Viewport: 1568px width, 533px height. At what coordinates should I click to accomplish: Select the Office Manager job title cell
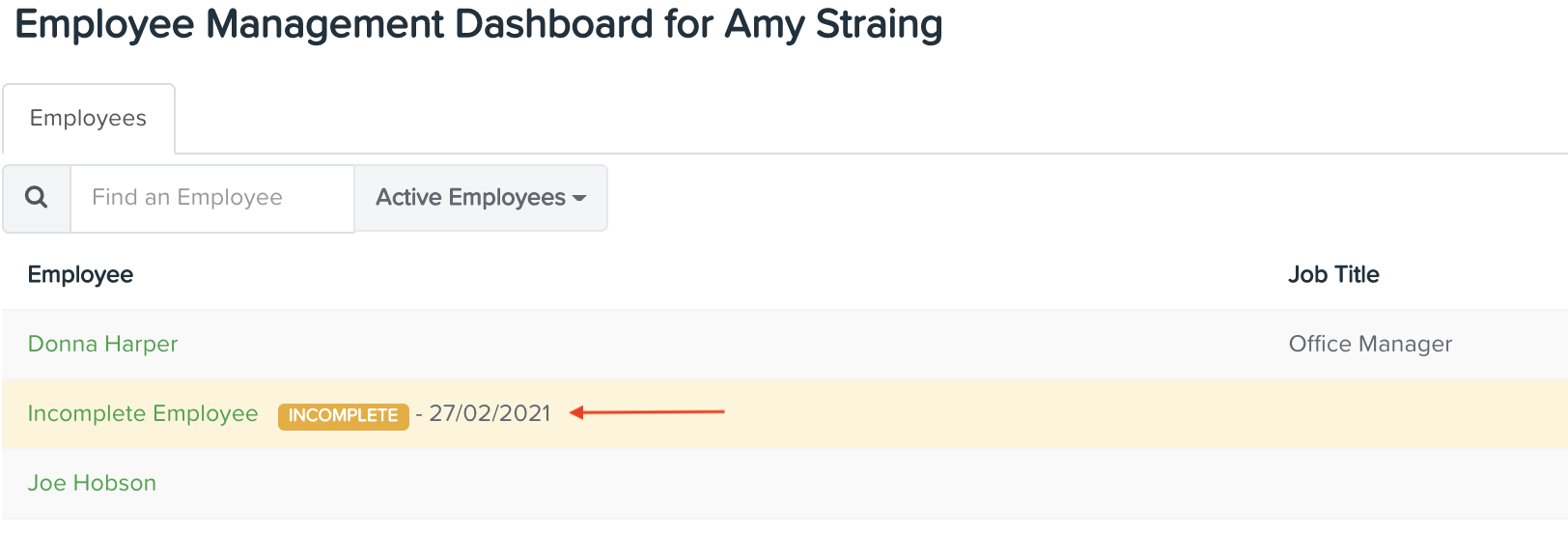coord(1370,344)
